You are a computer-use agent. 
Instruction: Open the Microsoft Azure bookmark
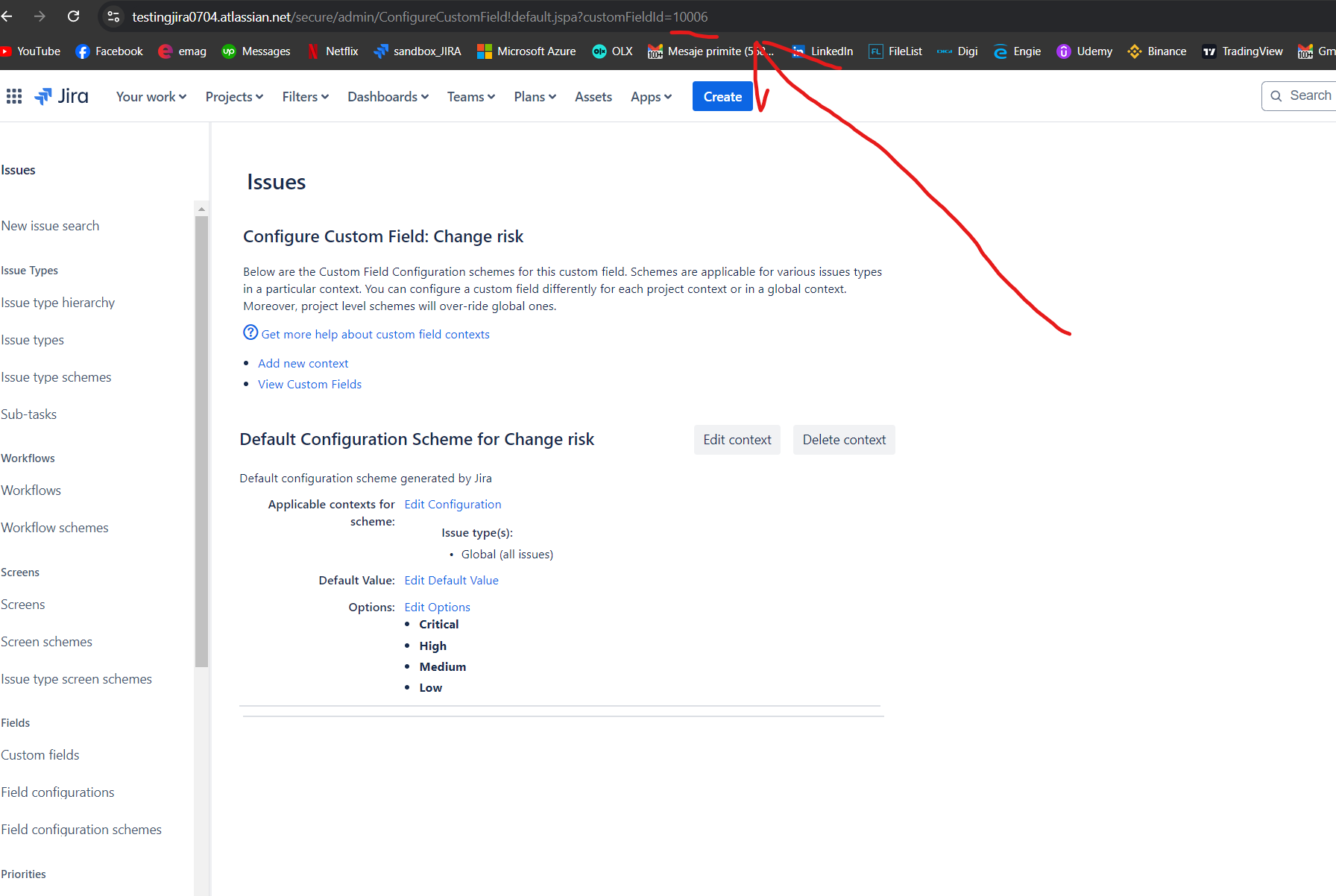526,51
